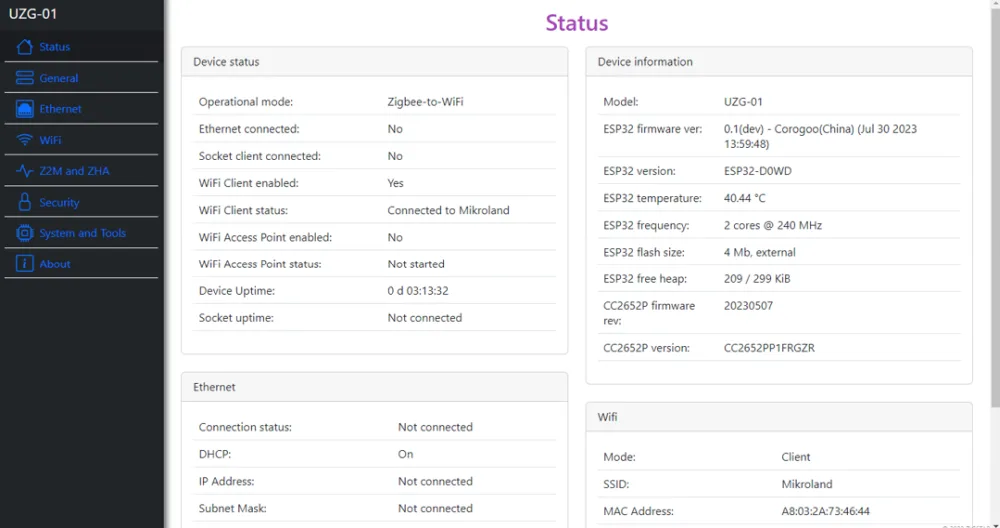Click the Ethernet port icon in sidebar
Viewport: 1000px width, 528px height.
[24, 109]
